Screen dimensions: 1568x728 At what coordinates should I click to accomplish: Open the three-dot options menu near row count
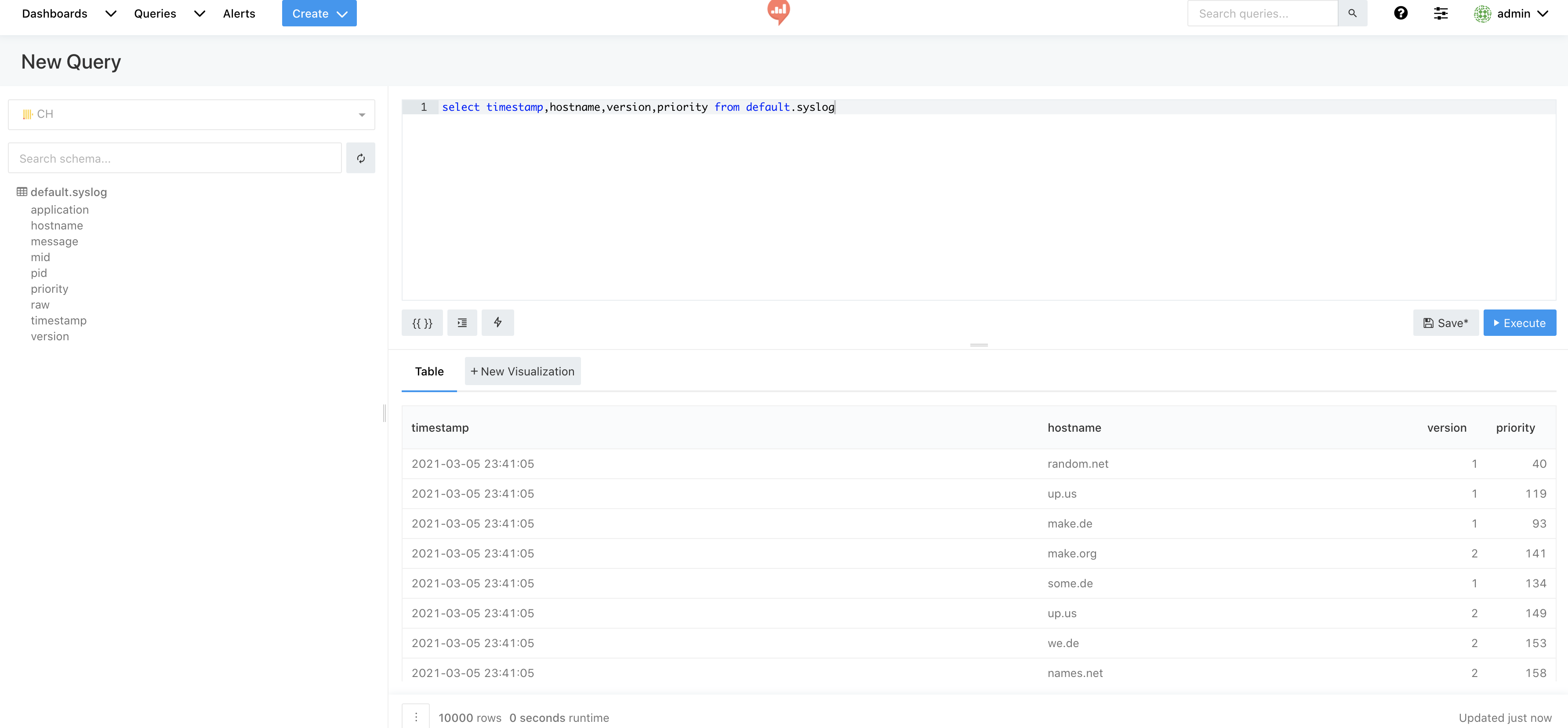(x=416, y=717)
